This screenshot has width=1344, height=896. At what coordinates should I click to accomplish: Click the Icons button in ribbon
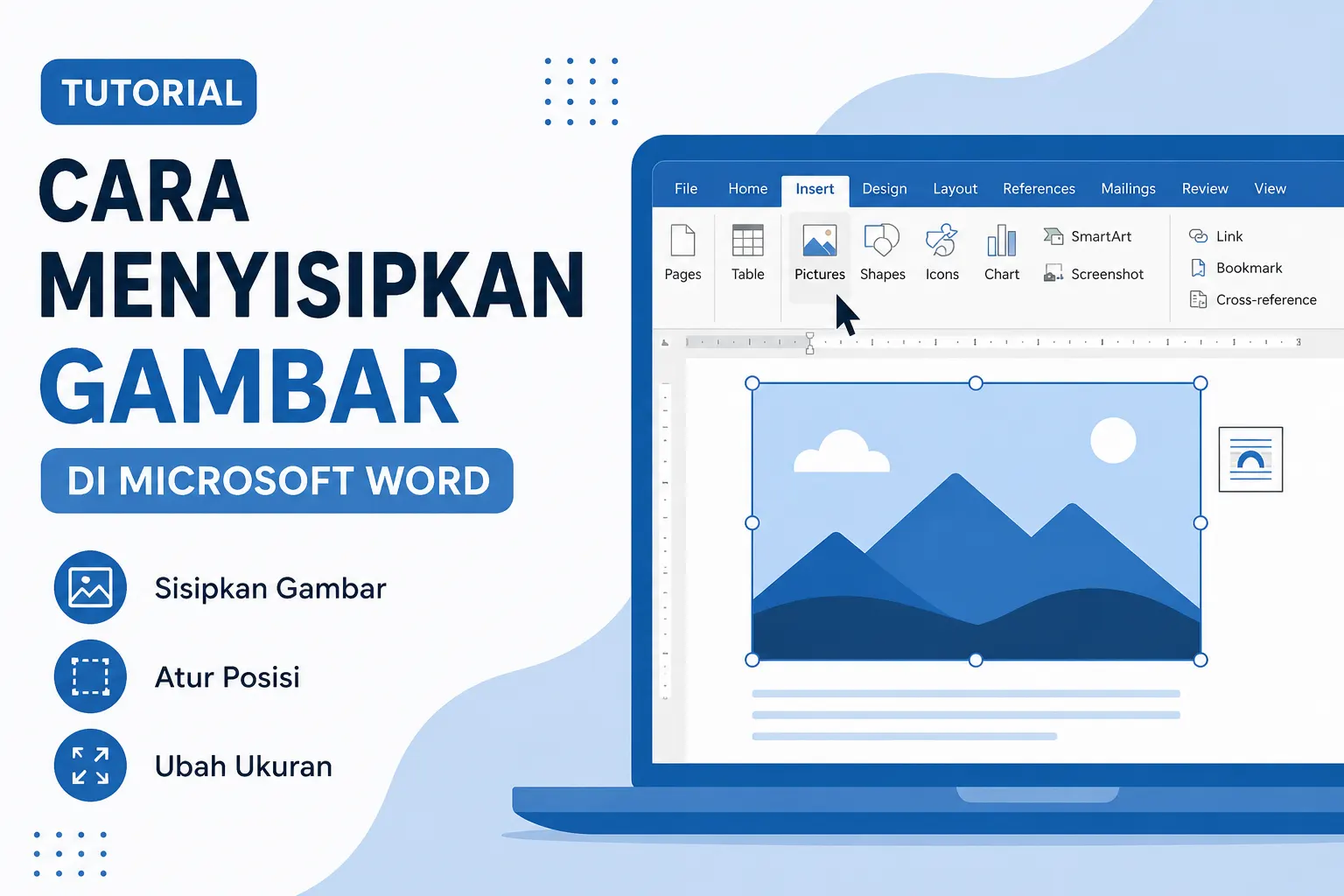click(x=942, y=241)
